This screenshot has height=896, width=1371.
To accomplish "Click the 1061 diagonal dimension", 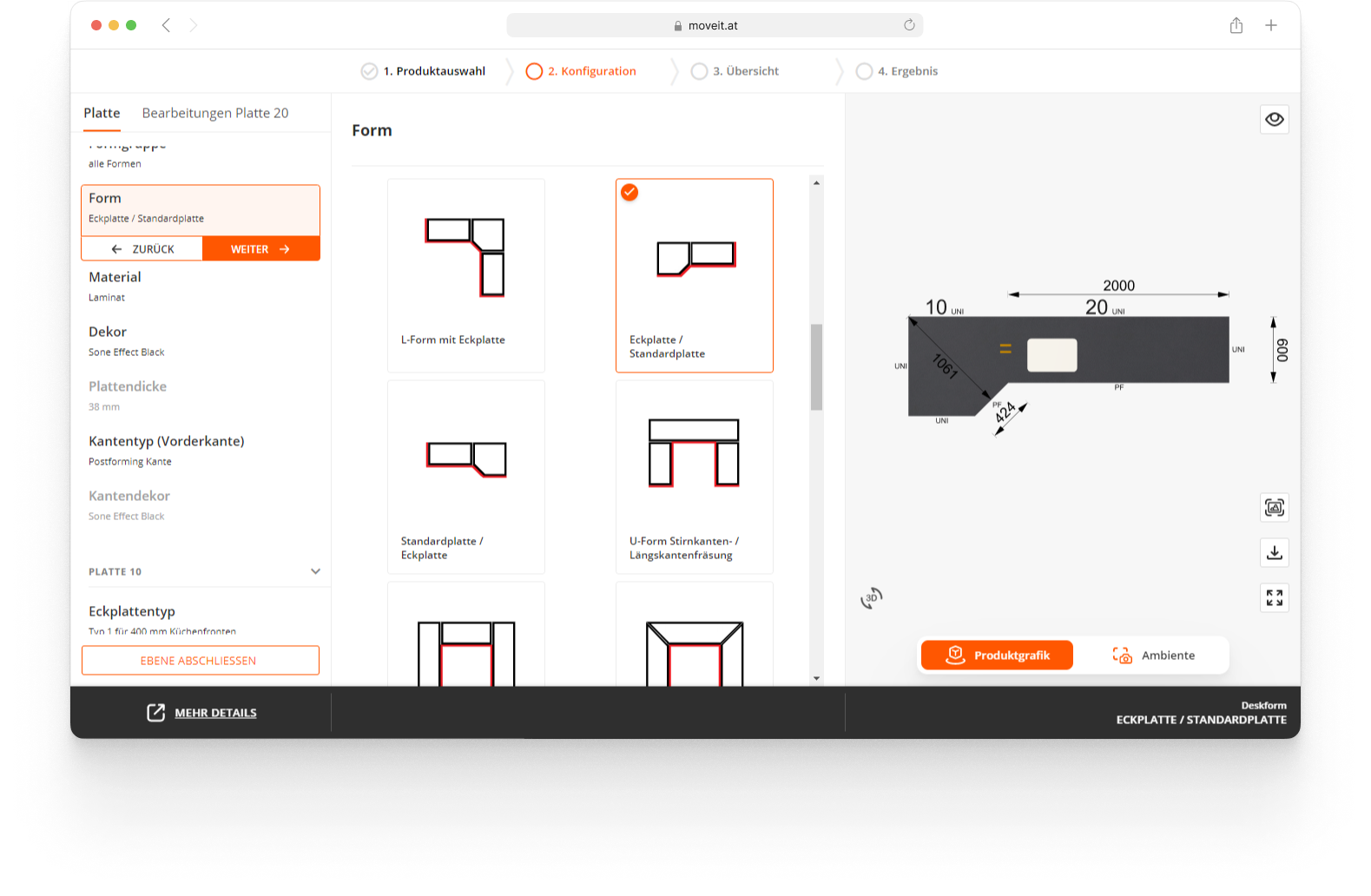I will [x=945, y=366].
